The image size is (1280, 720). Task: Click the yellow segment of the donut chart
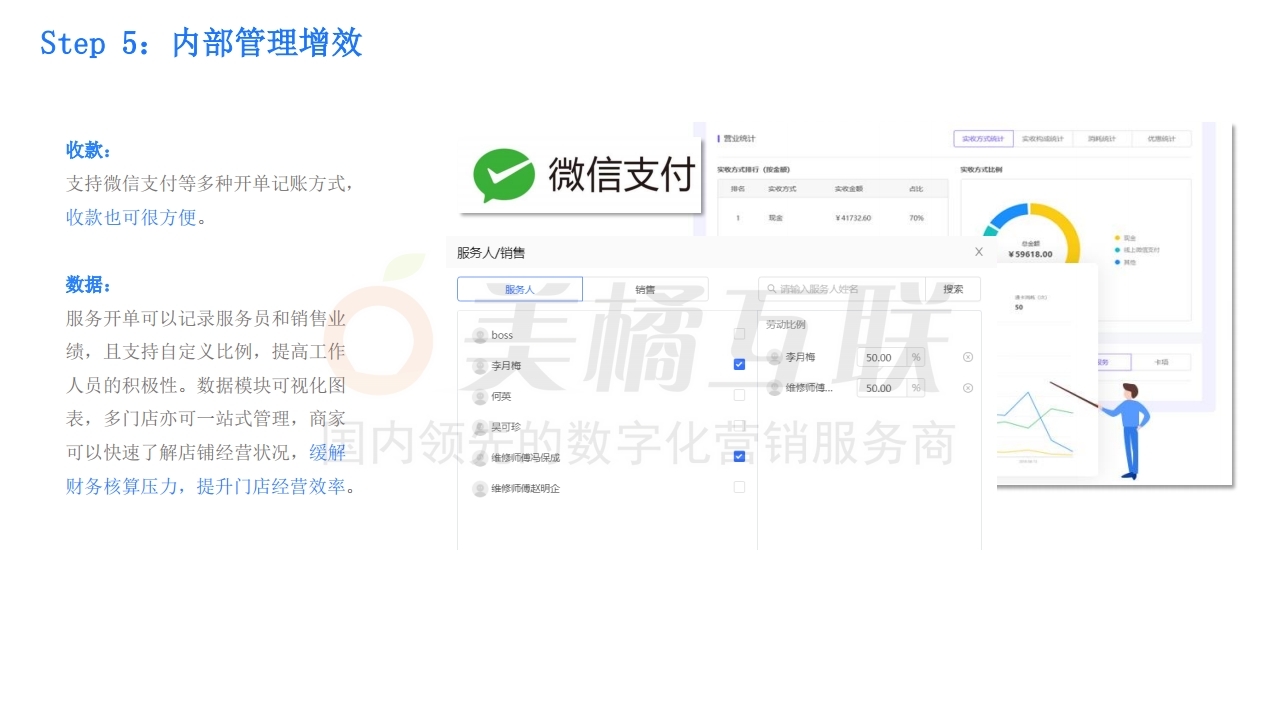(x=1066, y=226)
